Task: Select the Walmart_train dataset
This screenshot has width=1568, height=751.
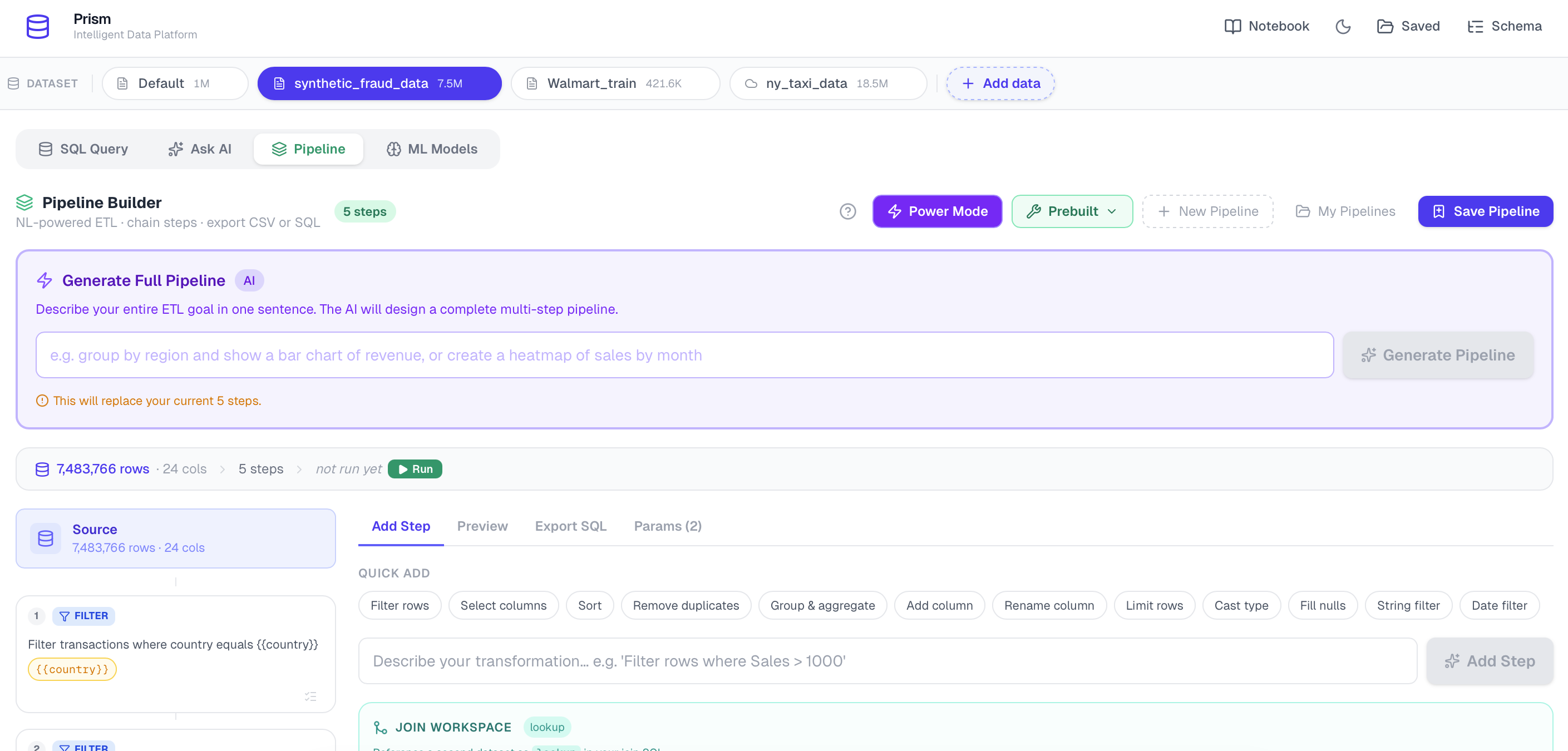Action: point(615,83)
